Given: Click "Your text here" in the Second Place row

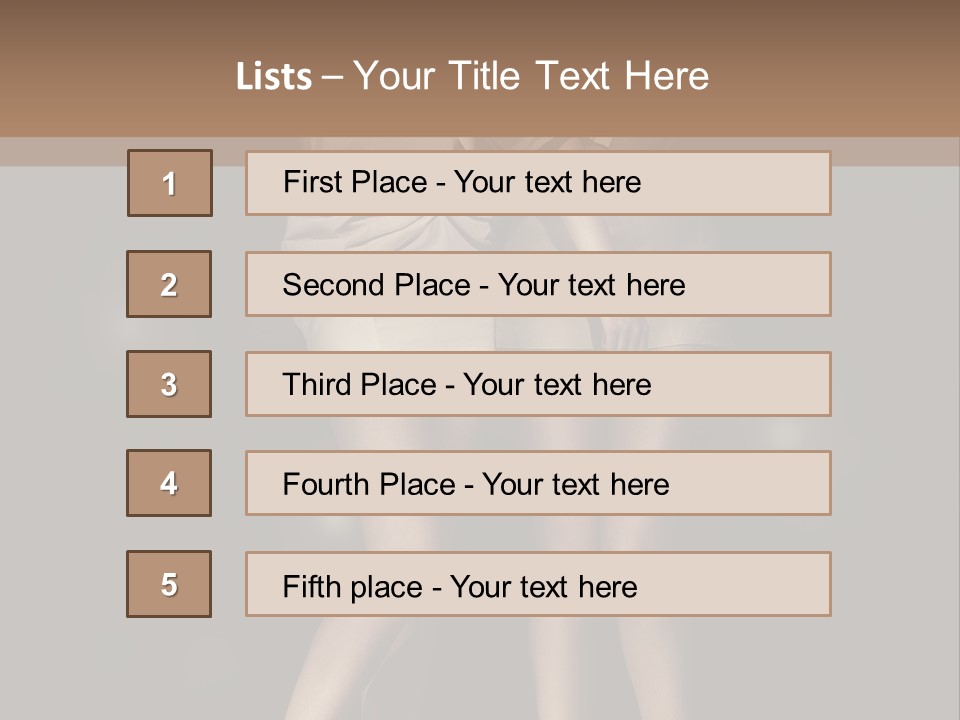Looking at the screenshot, I should click(591, 285).
